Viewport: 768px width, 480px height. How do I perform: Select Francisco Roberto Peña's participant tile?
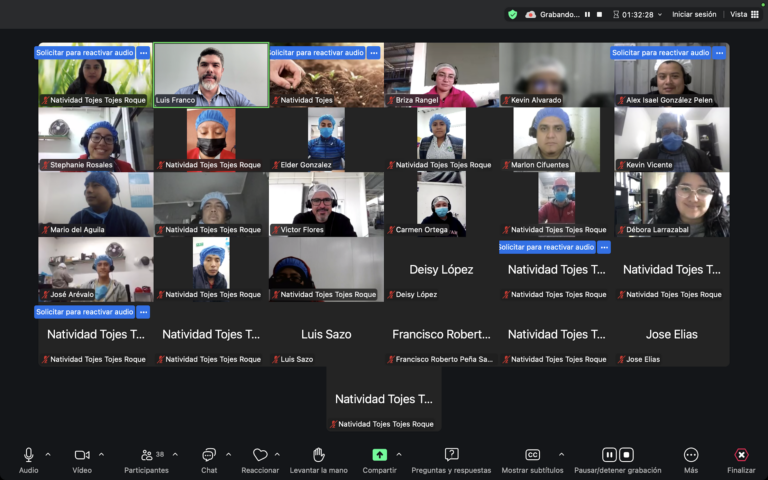tap(441, 334)
